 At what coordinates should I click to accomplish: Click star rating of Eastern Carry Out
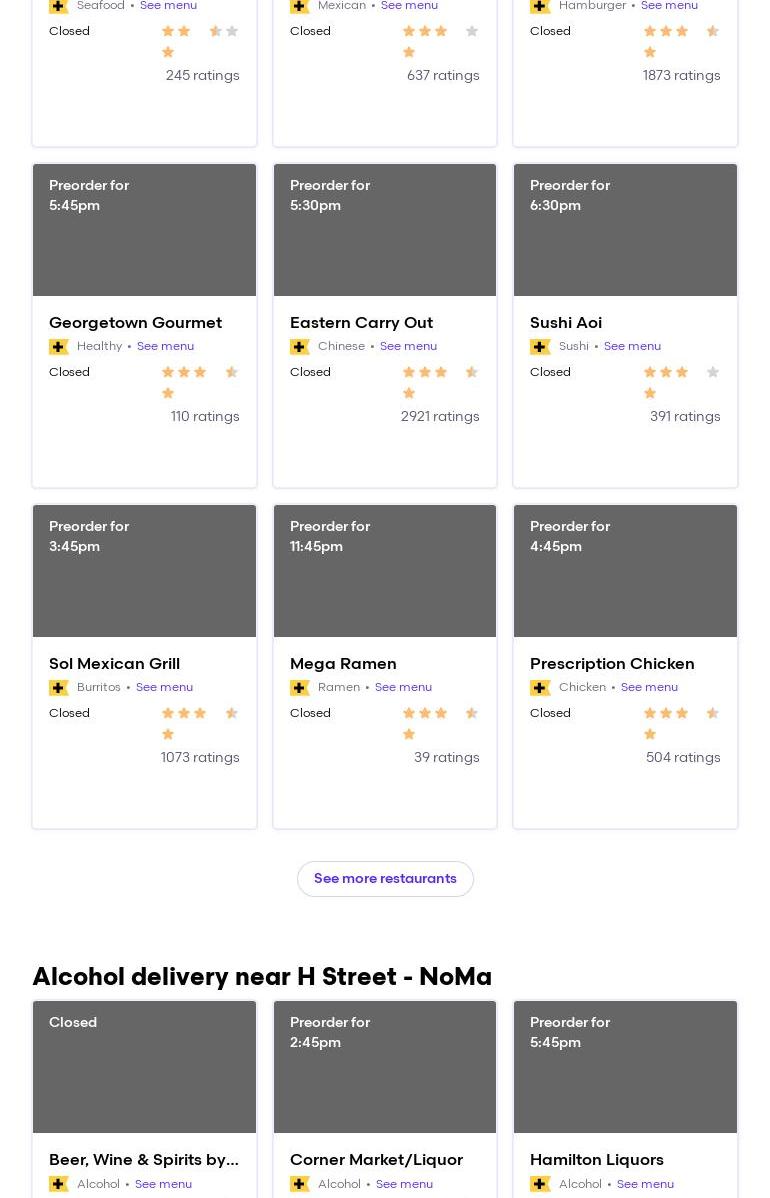click(440, 382)
